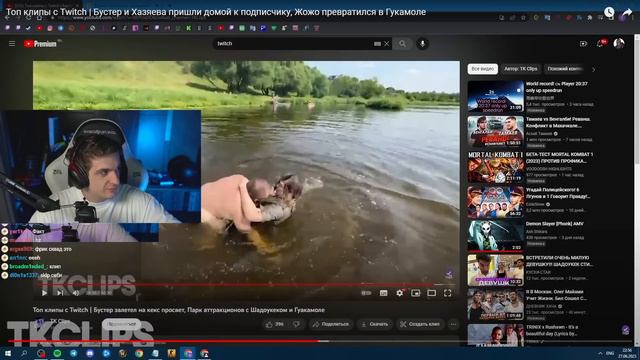Viewport: 640px width, 360px height.
Task: Show more chips with right chevron
Action: coord(593,69)
